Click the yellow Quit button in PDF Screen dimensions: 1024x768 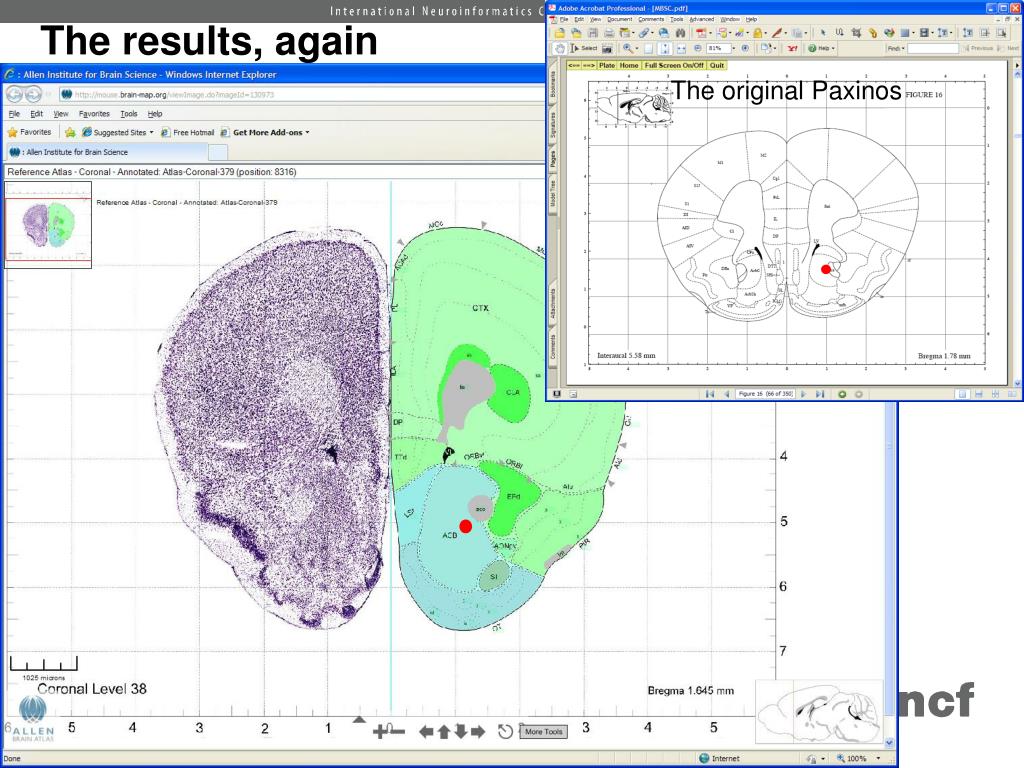pyautogui.click(x=717, y=65)
